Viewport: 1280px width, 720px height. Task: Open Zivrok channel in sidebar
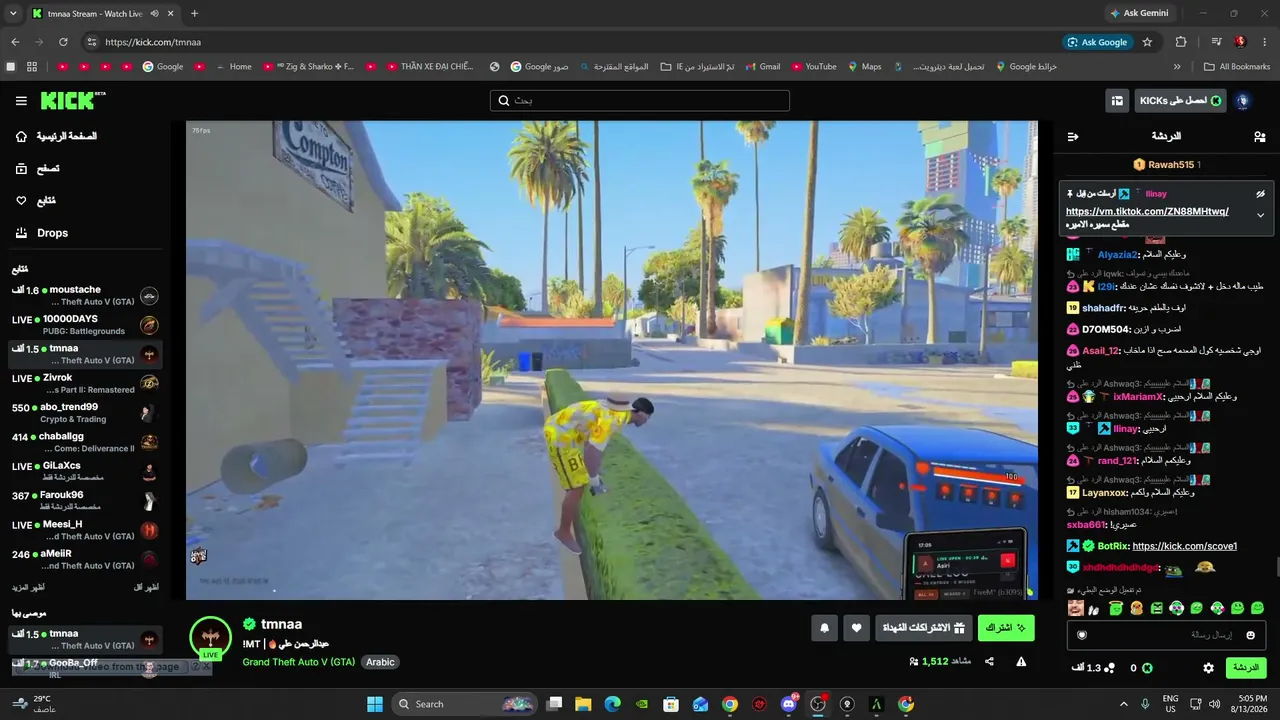click(x=85, y=384)
